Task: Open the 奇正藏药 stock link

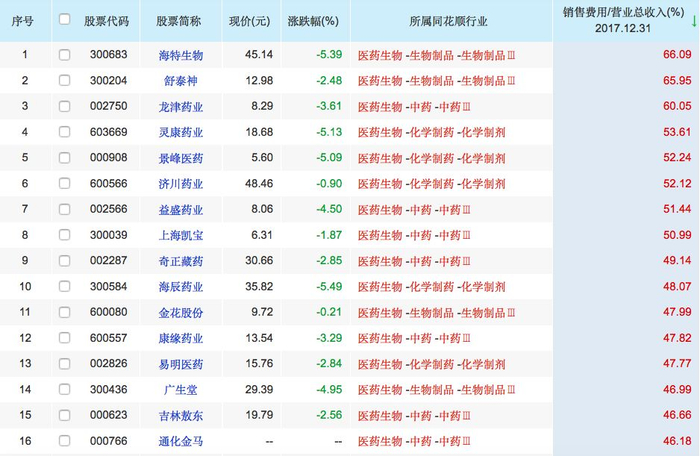Action: (x=181, y=261)
